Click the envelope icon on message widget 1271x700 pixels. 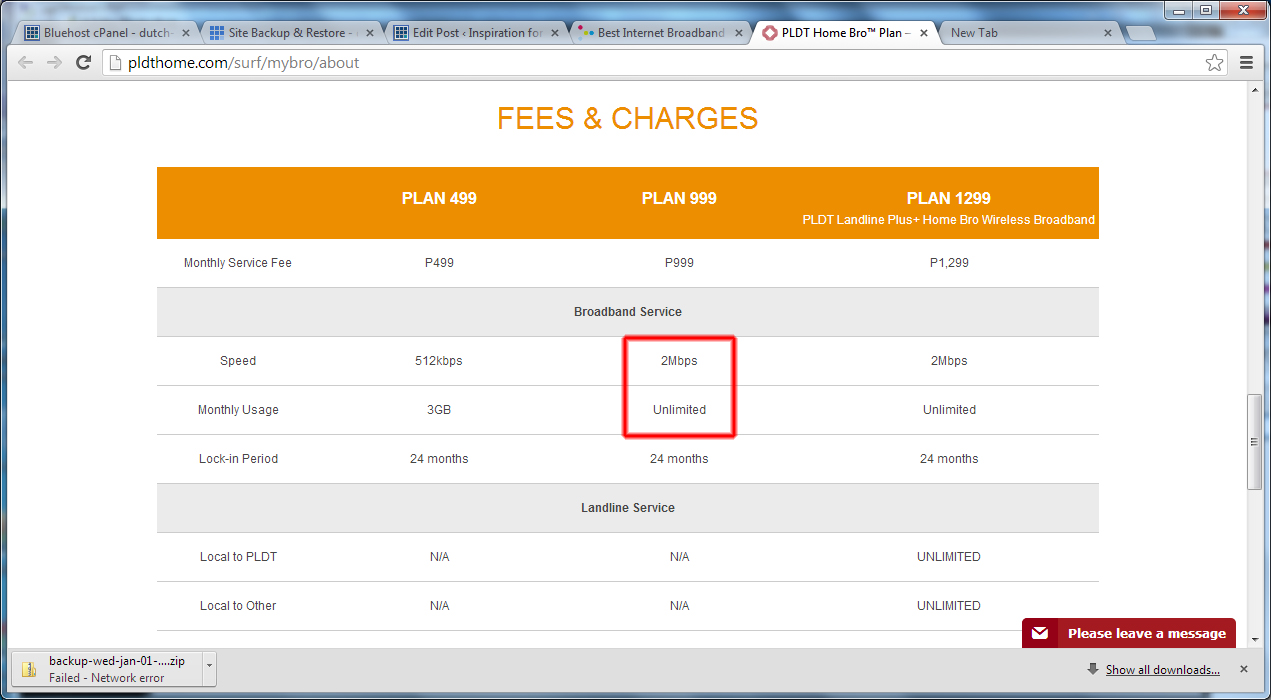click(1040, 633)
